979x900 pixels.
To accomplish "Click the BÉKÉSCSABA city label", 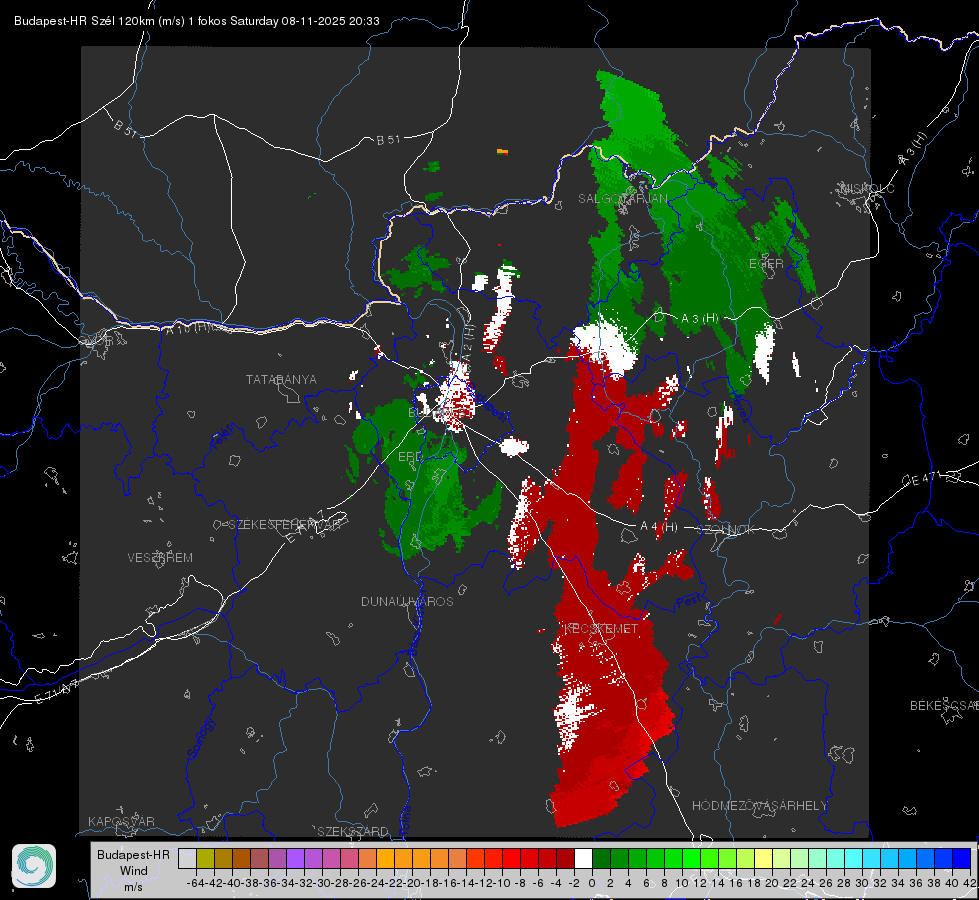I will (x=944, y=706).
